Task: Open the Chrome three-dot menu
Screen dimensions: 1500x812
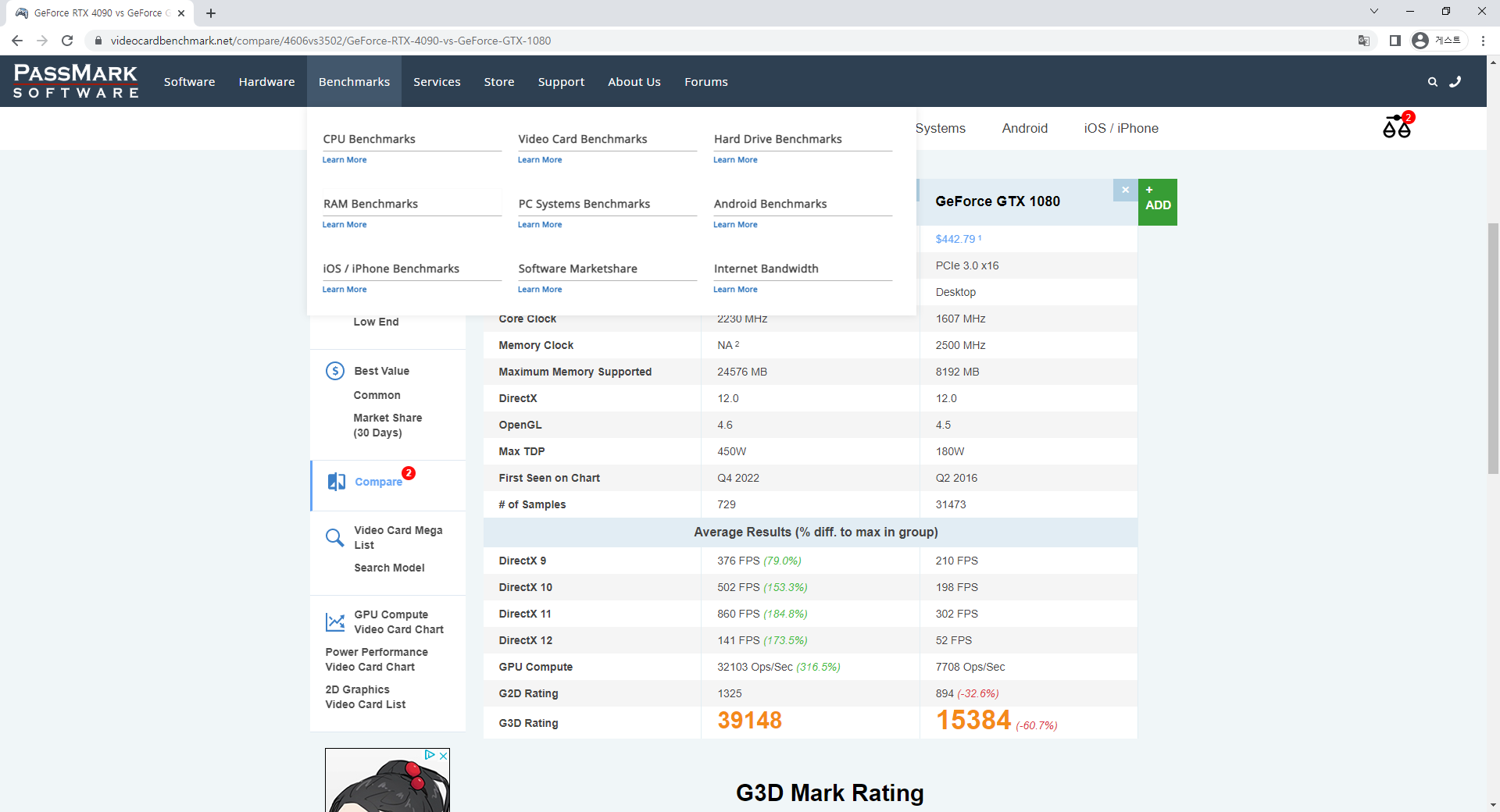Action: click(x=1483, y=41)
